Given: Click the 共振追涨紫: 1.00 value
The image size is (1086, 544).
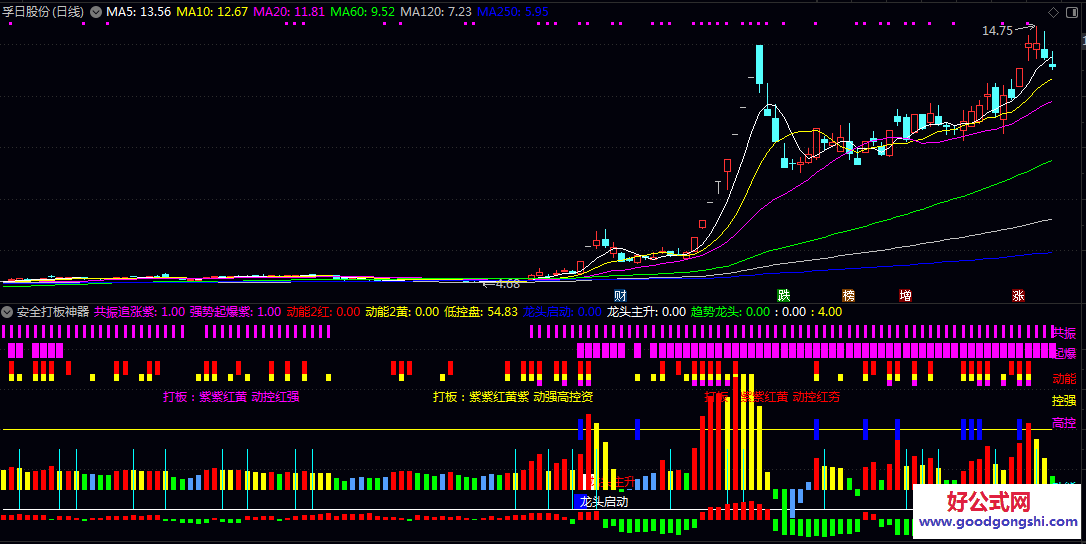Looking at the screenshot, I should [x=139, y=312].
